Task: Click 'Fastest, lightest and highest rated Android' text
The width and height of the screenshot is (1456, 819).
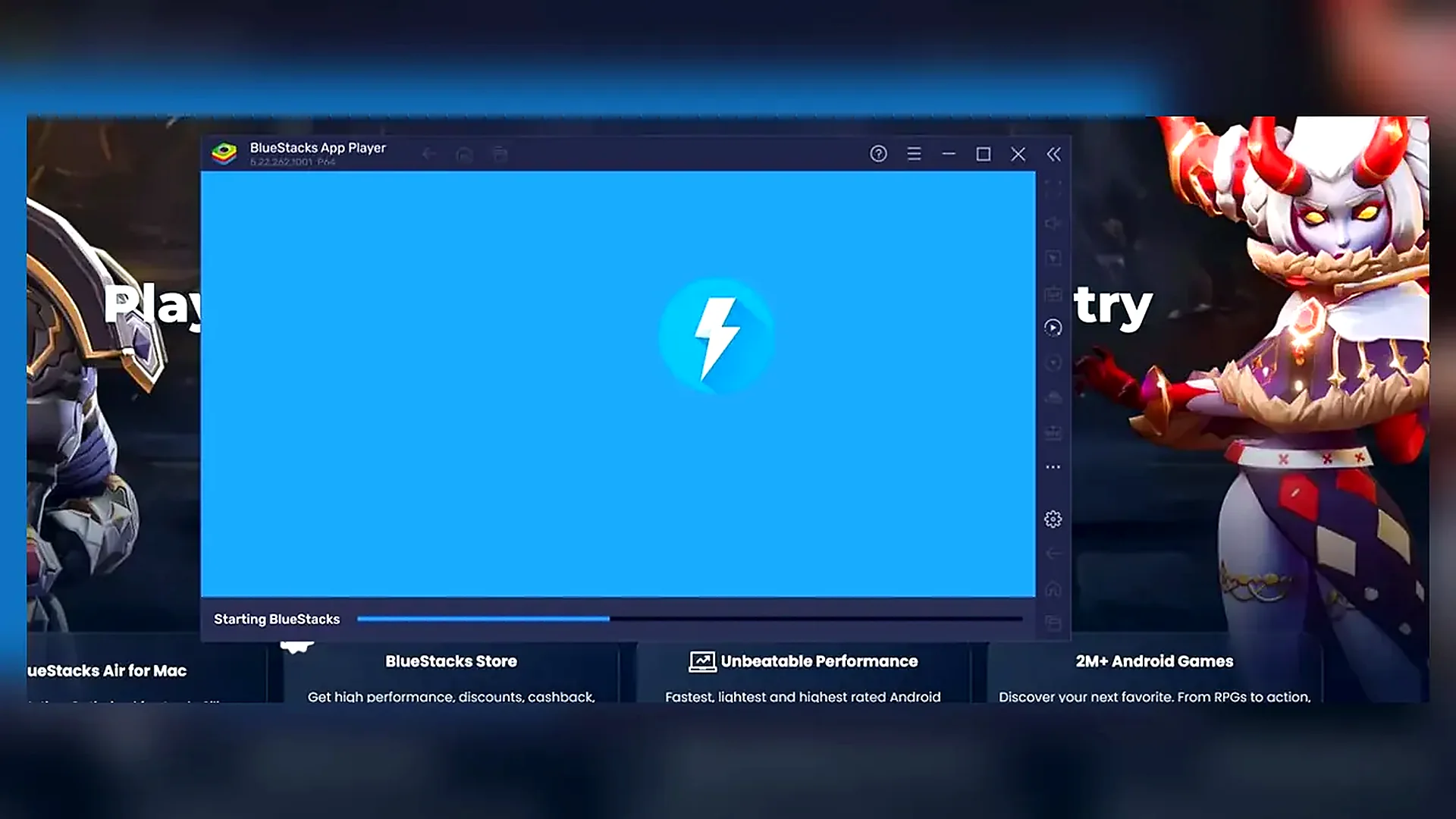Action: click(x=803, y=696)
